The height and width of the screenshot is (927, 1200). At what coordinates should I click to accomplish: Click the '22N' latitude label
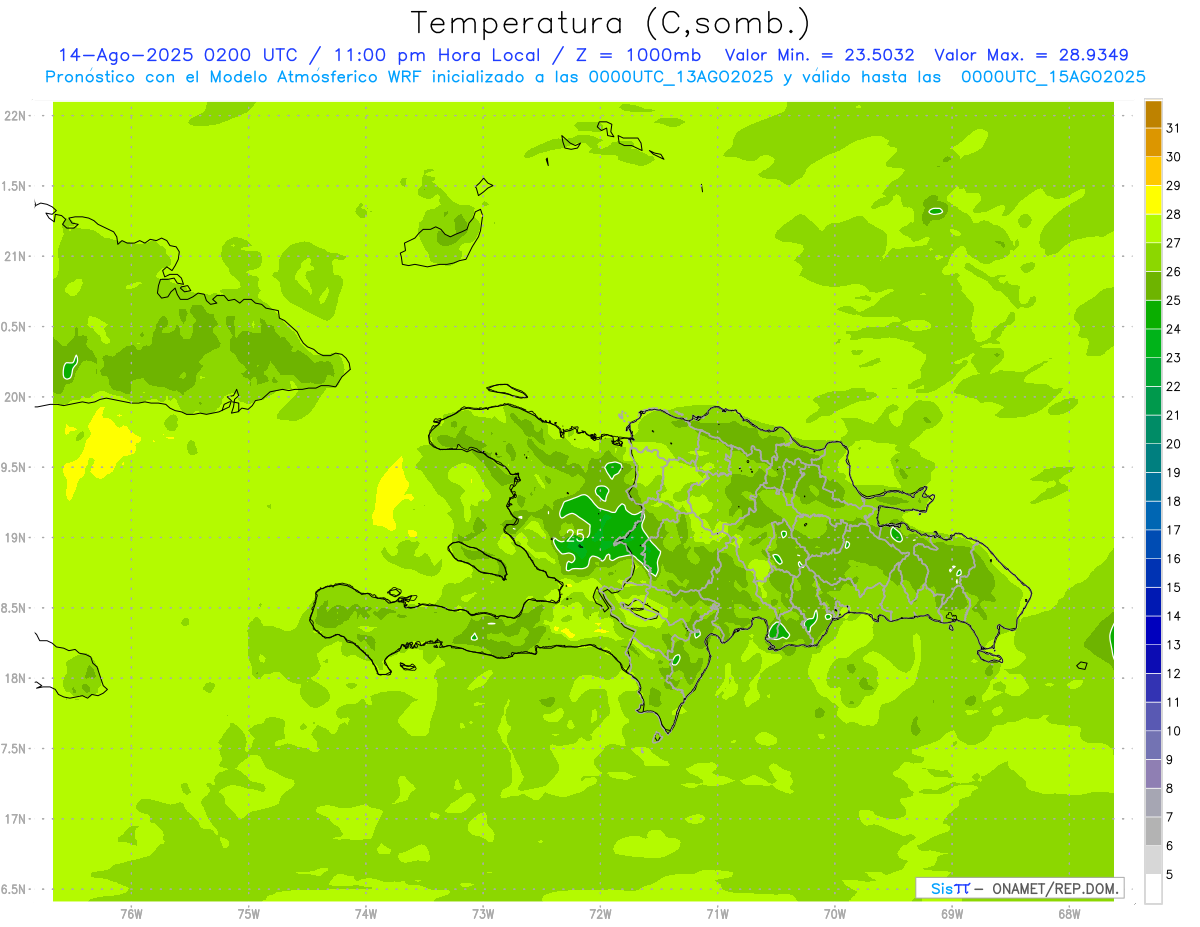tap(16, 116)
